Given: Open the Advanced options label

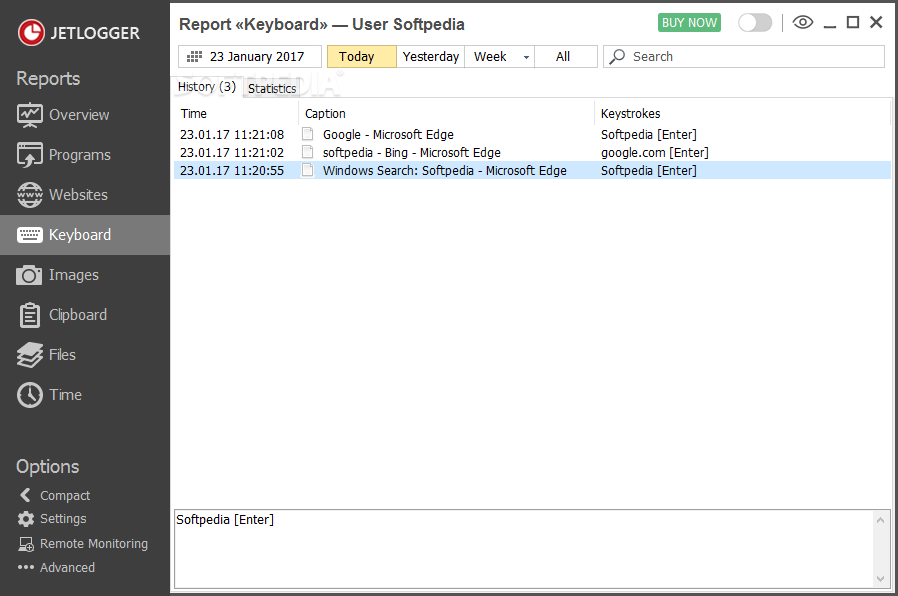Looking at the screenshot, I should pos(68,567).
